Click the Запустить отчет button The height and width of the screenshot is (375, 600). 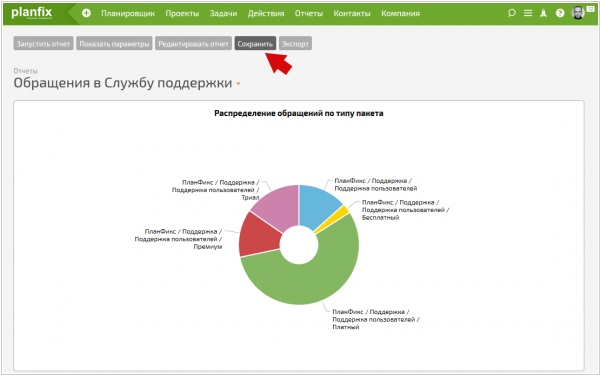point(43,44)
